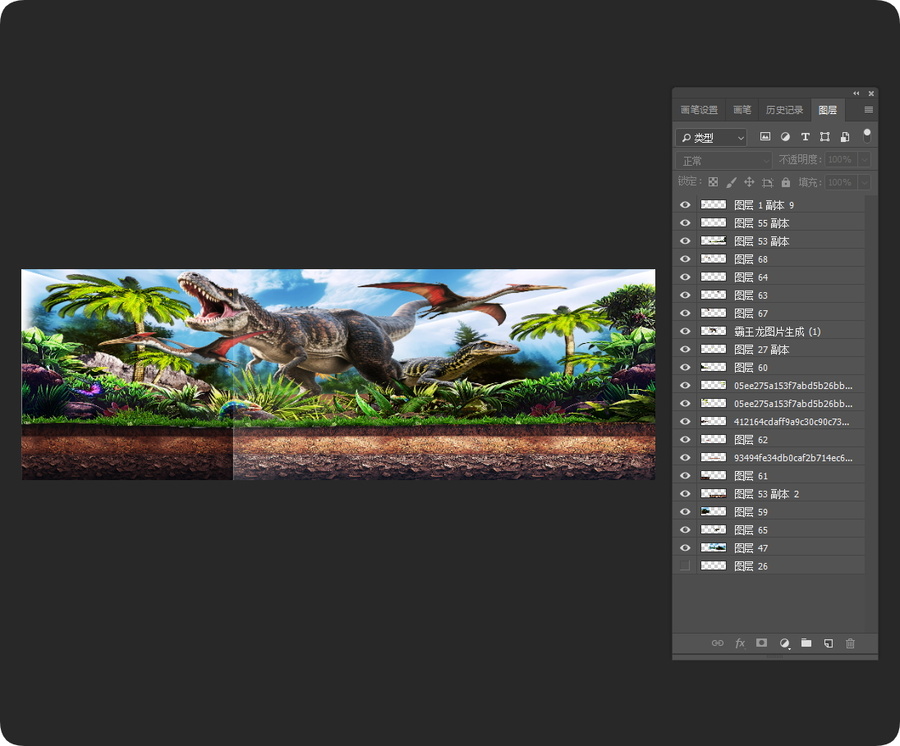Lock artboard nesting icon

[x=767, y=182]
